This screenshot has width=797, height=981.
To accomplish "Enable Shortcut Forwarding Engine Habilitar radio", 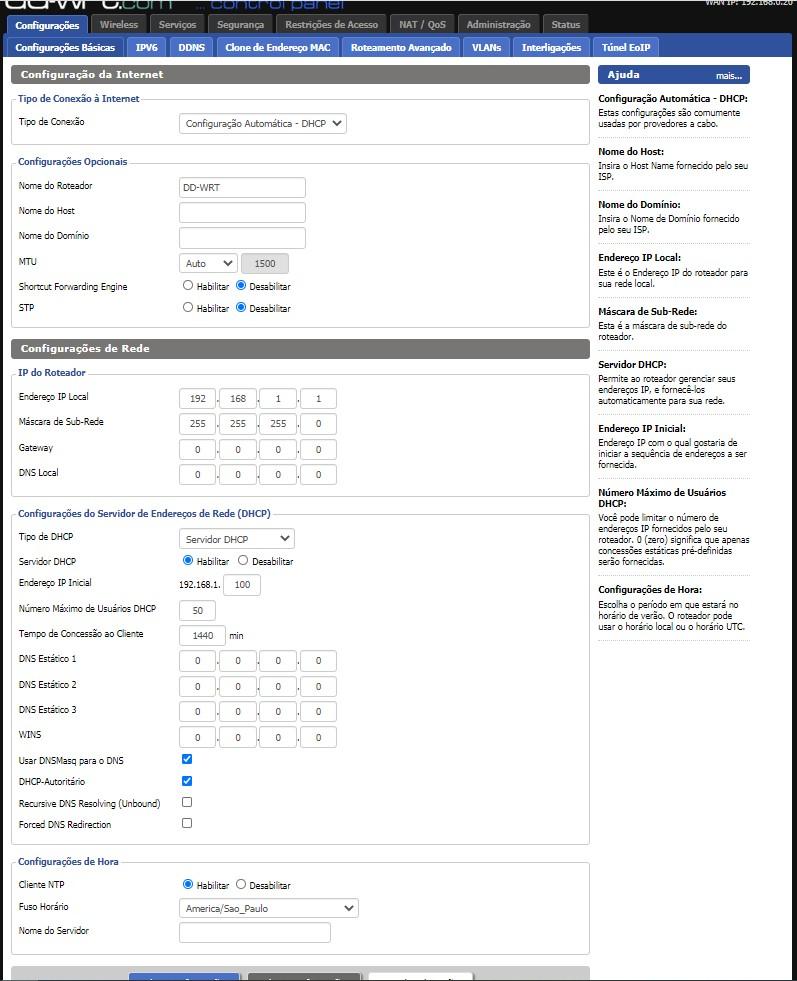I will (188, 285).
